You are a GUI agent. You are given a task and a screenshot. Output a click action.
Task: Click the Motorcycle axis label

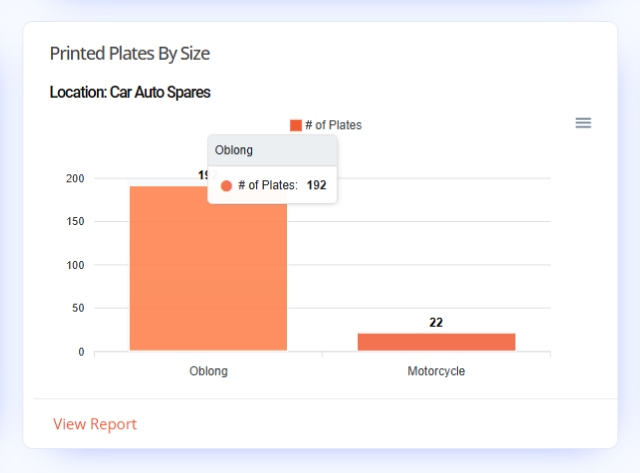coord(436,371)
